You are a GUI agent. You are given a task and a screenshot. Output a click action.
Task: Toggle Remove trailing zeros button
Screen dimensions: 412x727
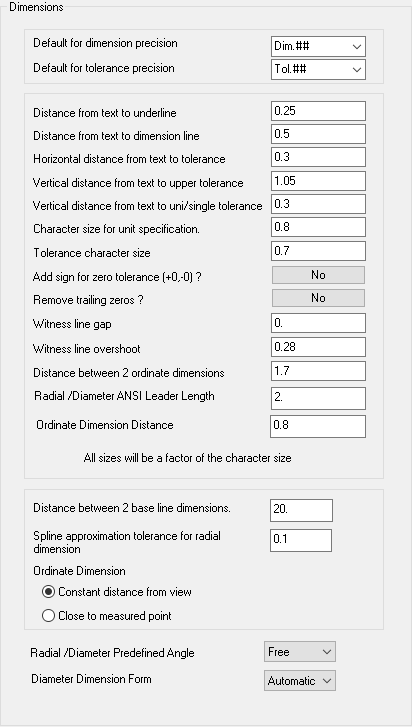(x=318, y=298)
